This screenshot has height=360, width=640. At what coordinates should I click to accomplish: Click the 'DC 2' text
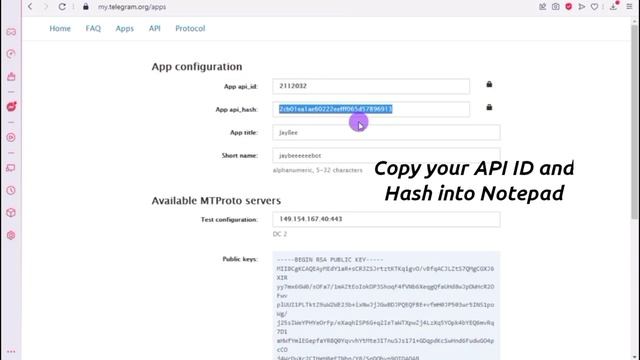point(280,234)
